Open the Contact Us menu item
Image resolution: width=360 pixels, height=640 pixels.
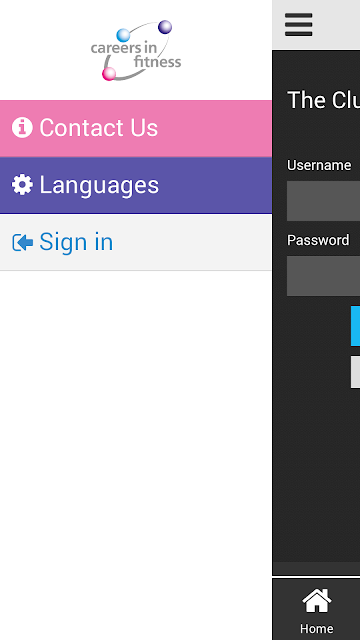(136, 128)
